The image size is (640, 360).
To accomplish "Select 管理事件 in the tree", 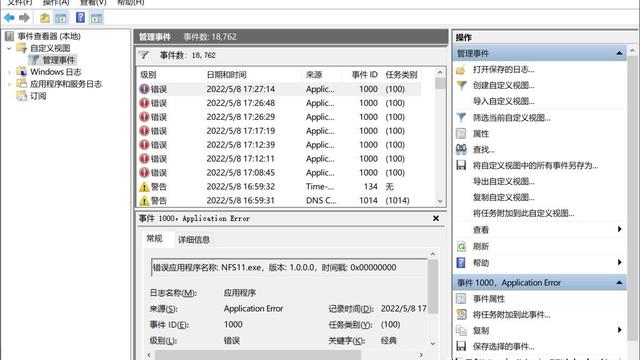I will 59,60.
